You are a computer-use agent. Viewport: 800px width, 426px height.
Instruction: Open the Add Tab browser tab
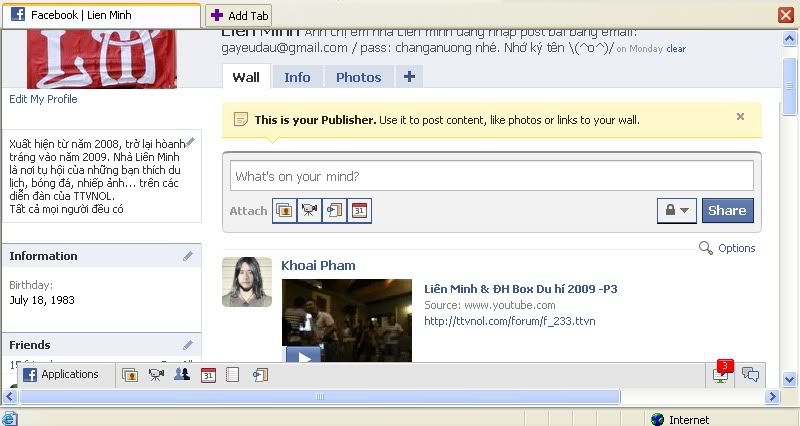[239, 15]
